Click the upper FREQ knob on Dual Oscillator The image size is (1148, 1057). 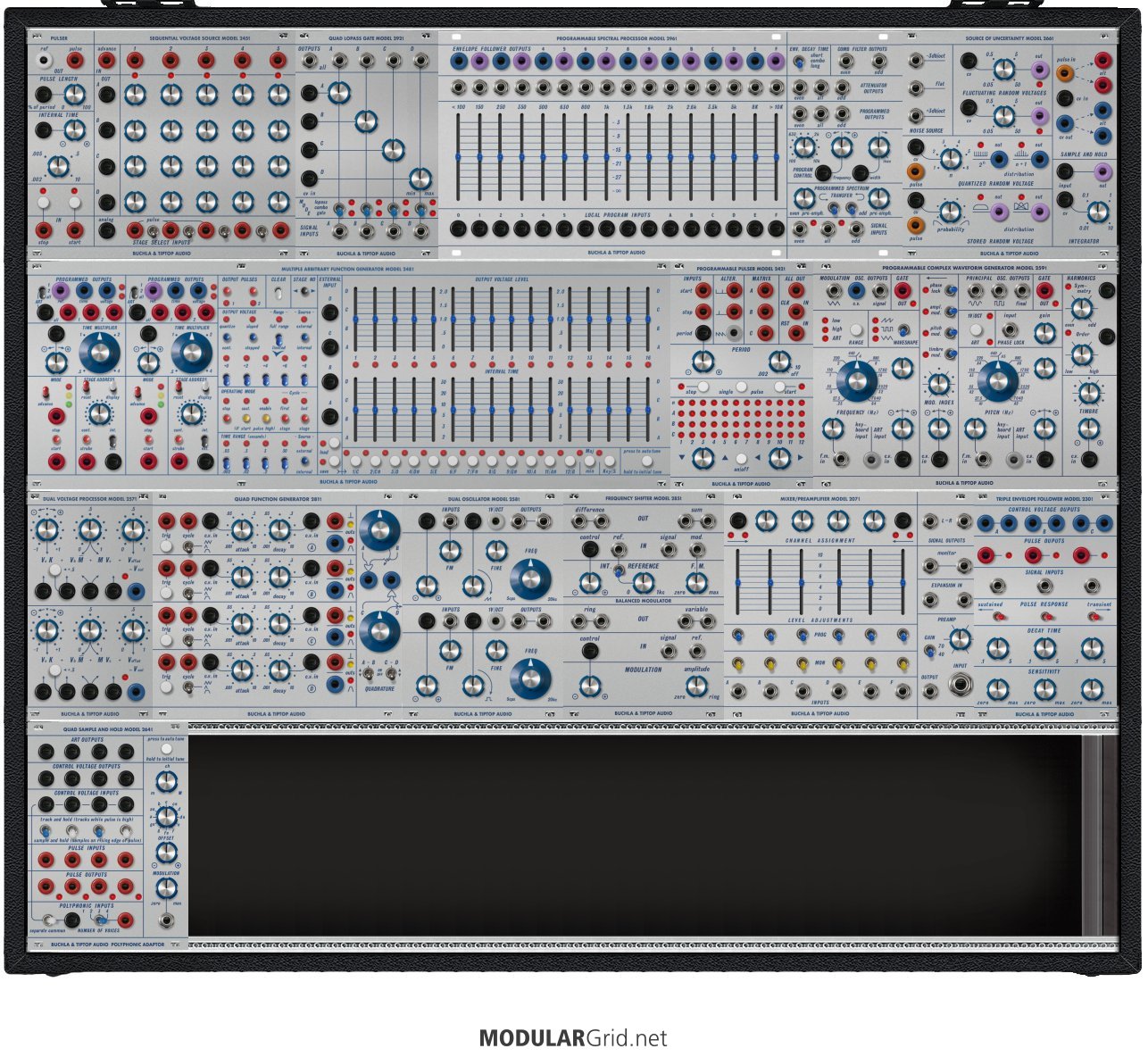(x=529, y=580)
